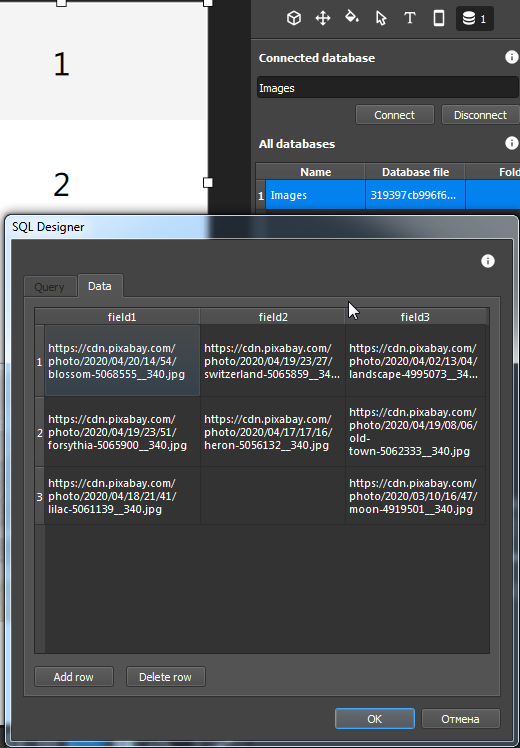Show info for All databases
Viewport: 520px width, 748px height.
(x=511, y=143)
